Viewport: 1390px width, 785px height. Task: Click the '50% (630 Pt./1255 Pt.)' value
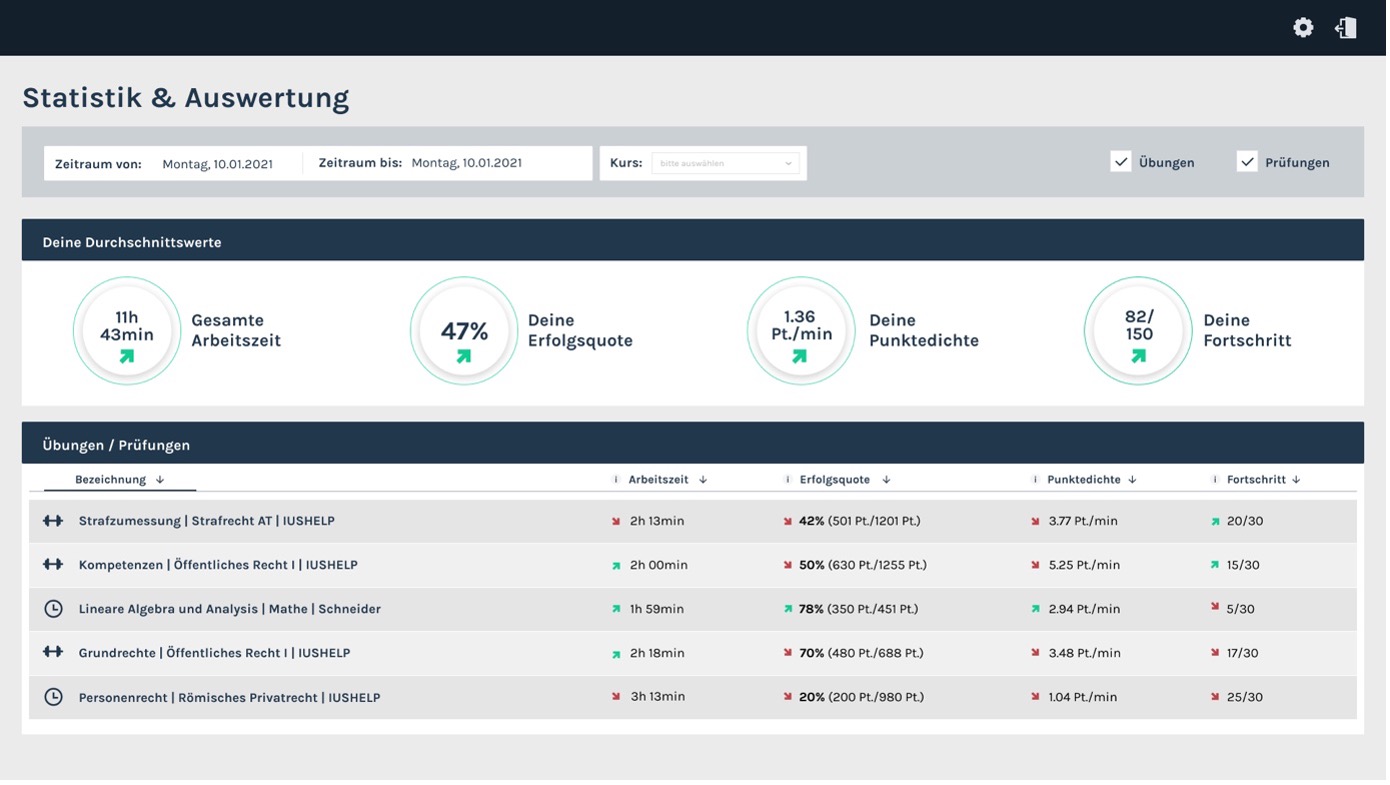coord(862,565)
